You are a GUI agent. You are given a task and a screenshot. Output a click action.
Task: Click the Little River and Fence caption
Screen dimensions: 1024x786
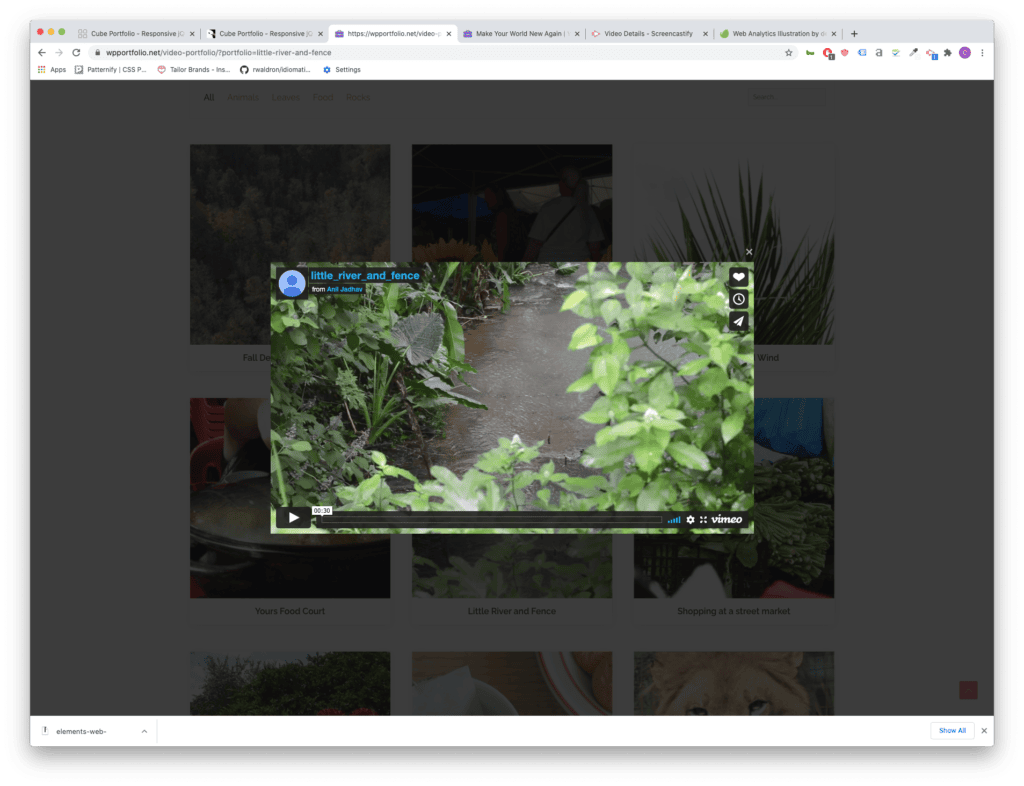[x=512, y=612]
